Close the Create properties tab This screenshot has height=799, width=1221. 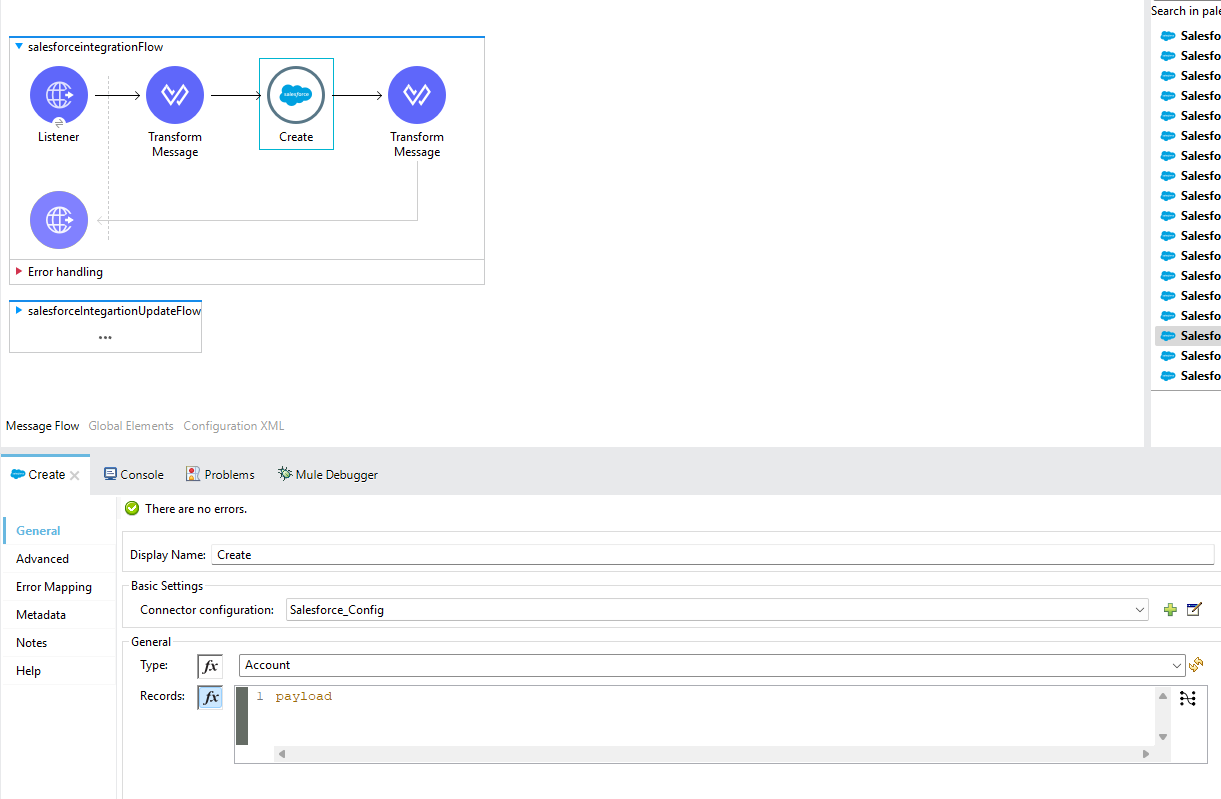pyautogui.click(x=75, y=476)
